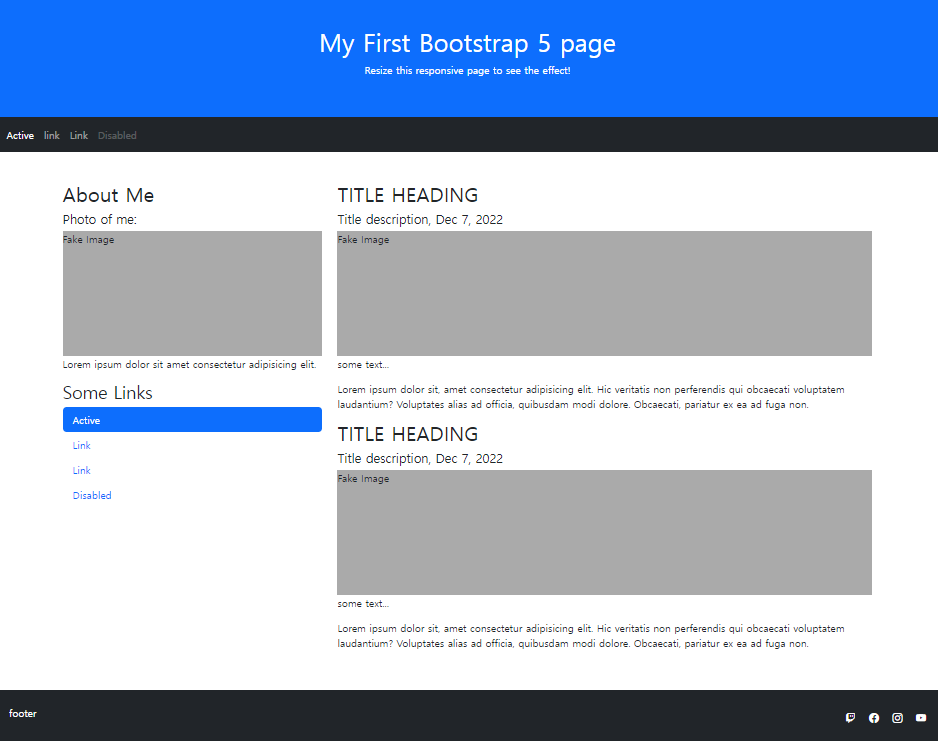Click the lowercase link item in the navbar
The height and width of the screenshot is (741, 938).
coord(51,135)
